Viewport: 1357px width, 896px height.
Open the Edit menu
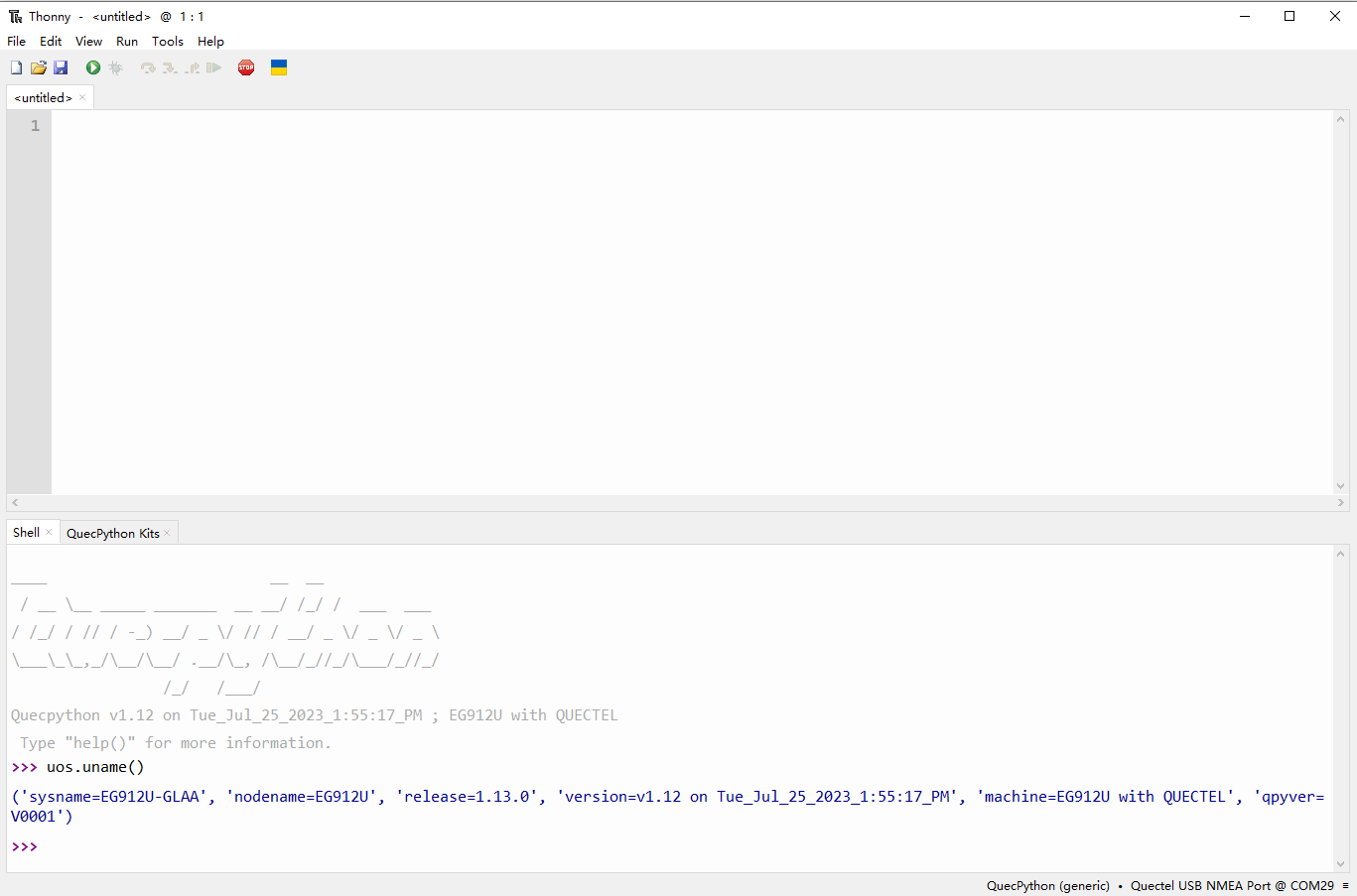pos(51,41)
